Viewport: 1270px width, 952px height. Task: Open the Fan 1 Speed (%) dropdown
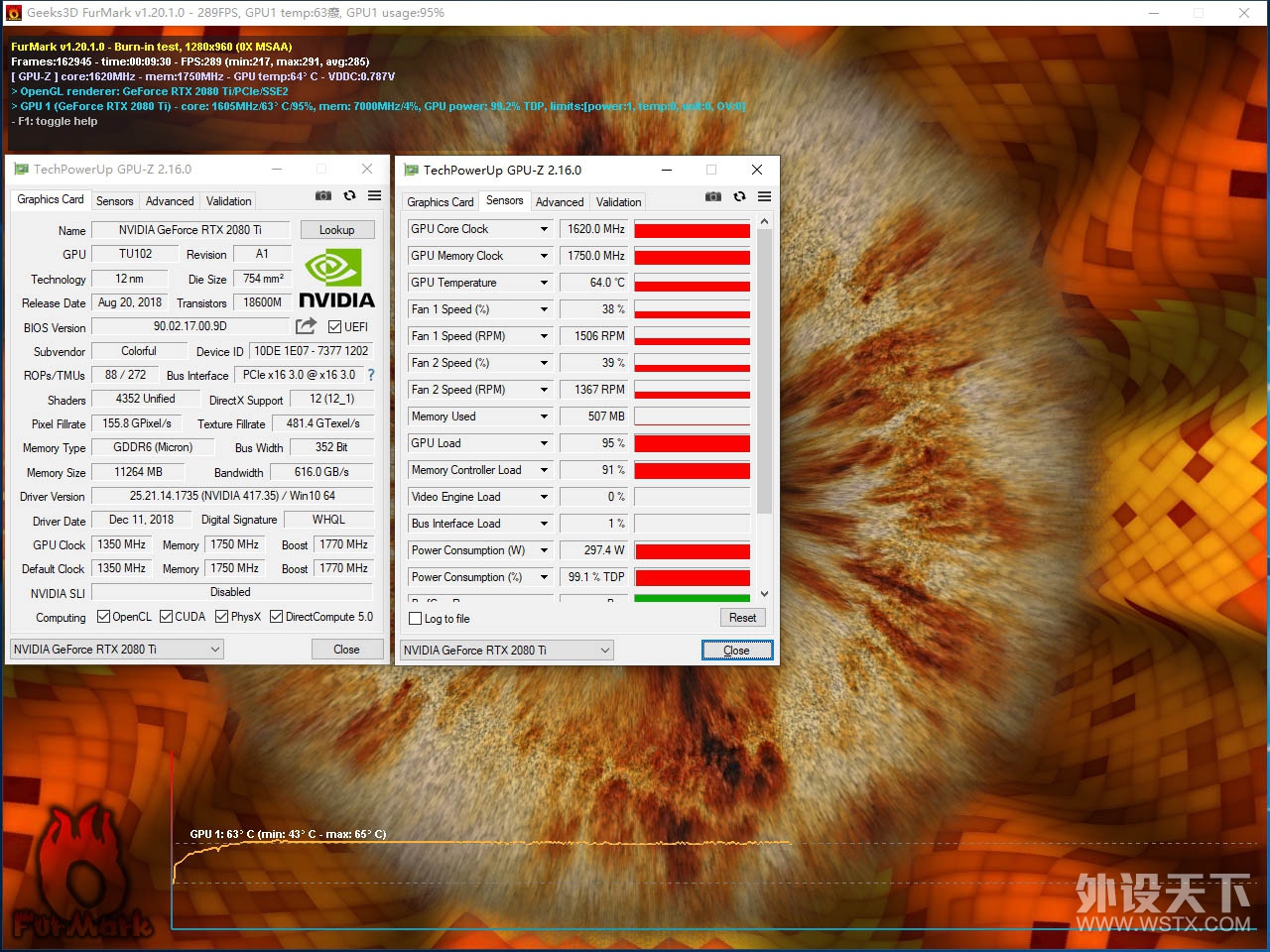click(544, 309)
